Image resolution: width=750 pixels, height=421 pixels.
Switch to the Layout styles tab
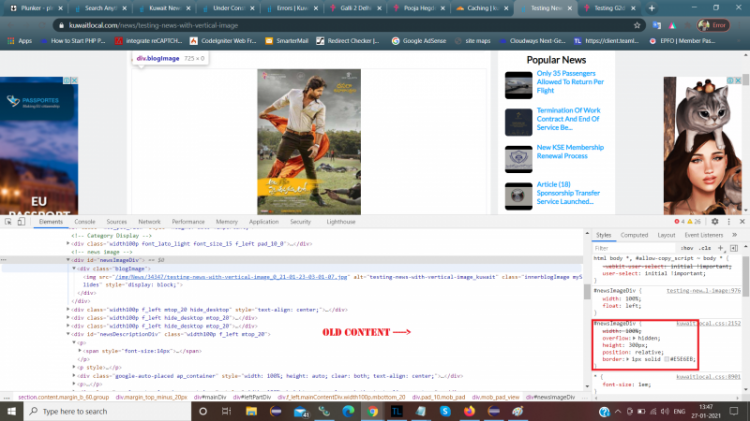[x=666, y=235]
